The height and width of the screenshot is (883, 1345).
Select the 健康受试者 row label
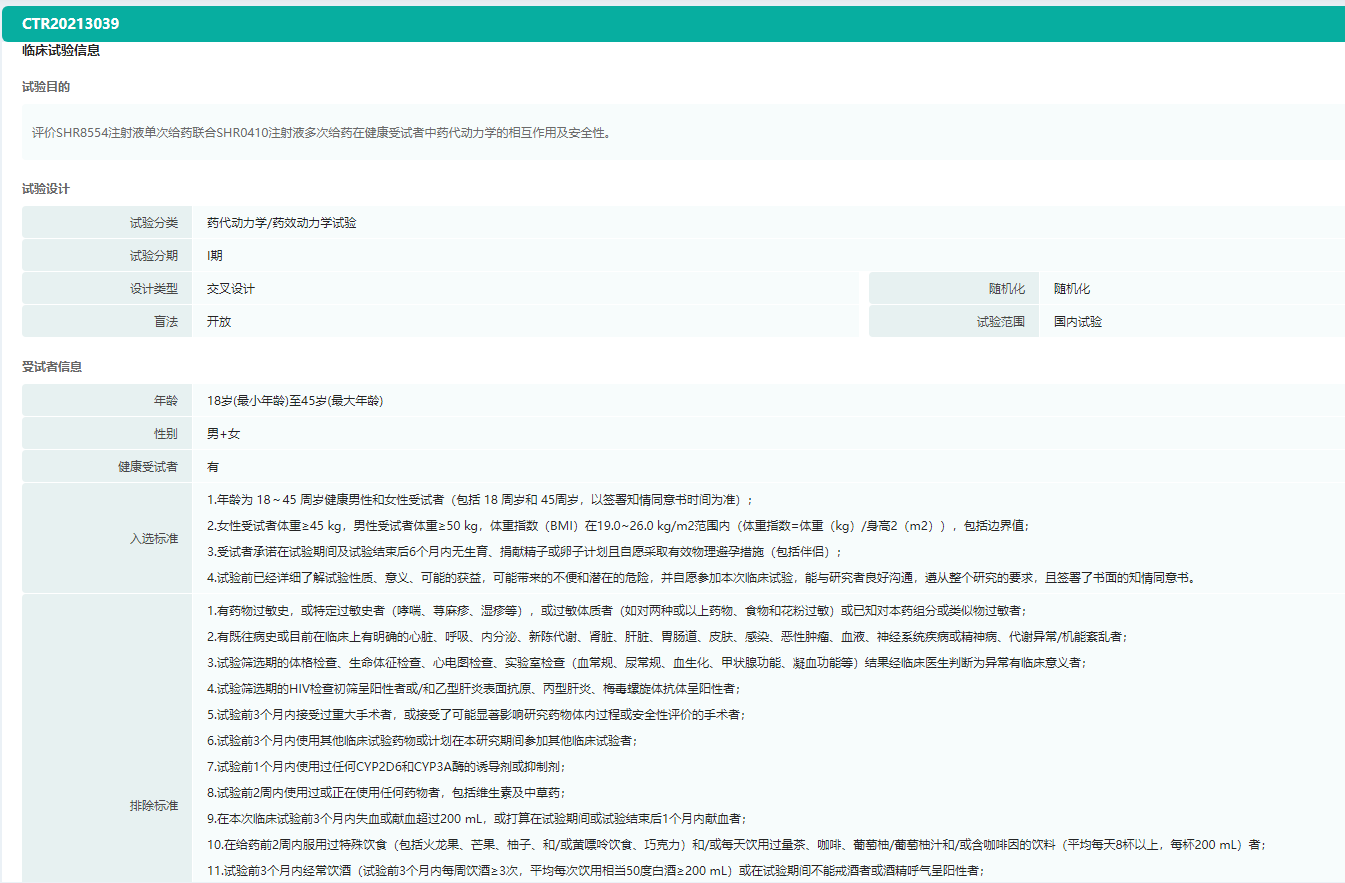click(147, 467)
